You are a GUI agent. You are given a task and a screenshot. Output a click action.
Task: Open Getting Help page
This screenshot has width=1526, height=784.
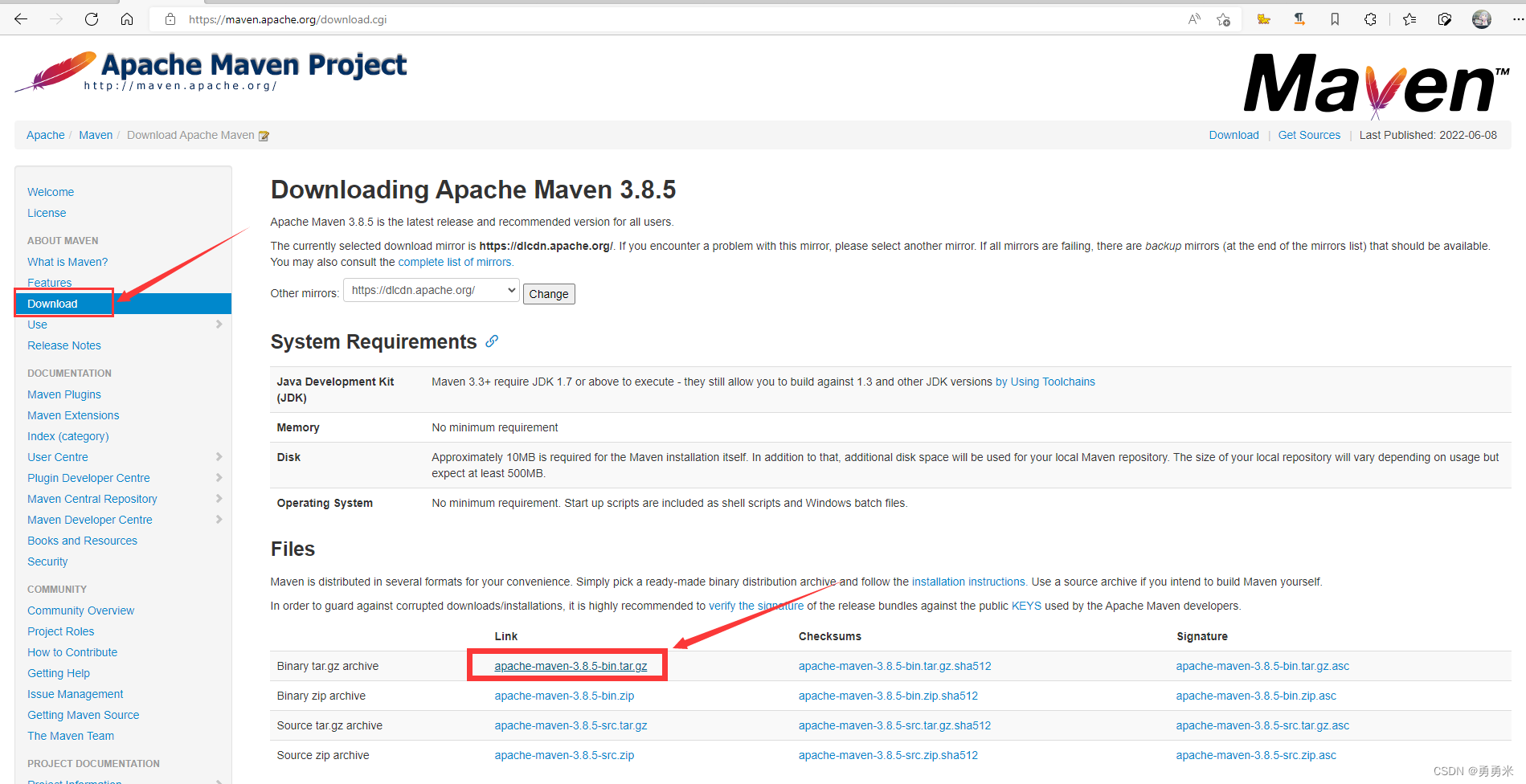pyautogui.click(x=59, y=673)
